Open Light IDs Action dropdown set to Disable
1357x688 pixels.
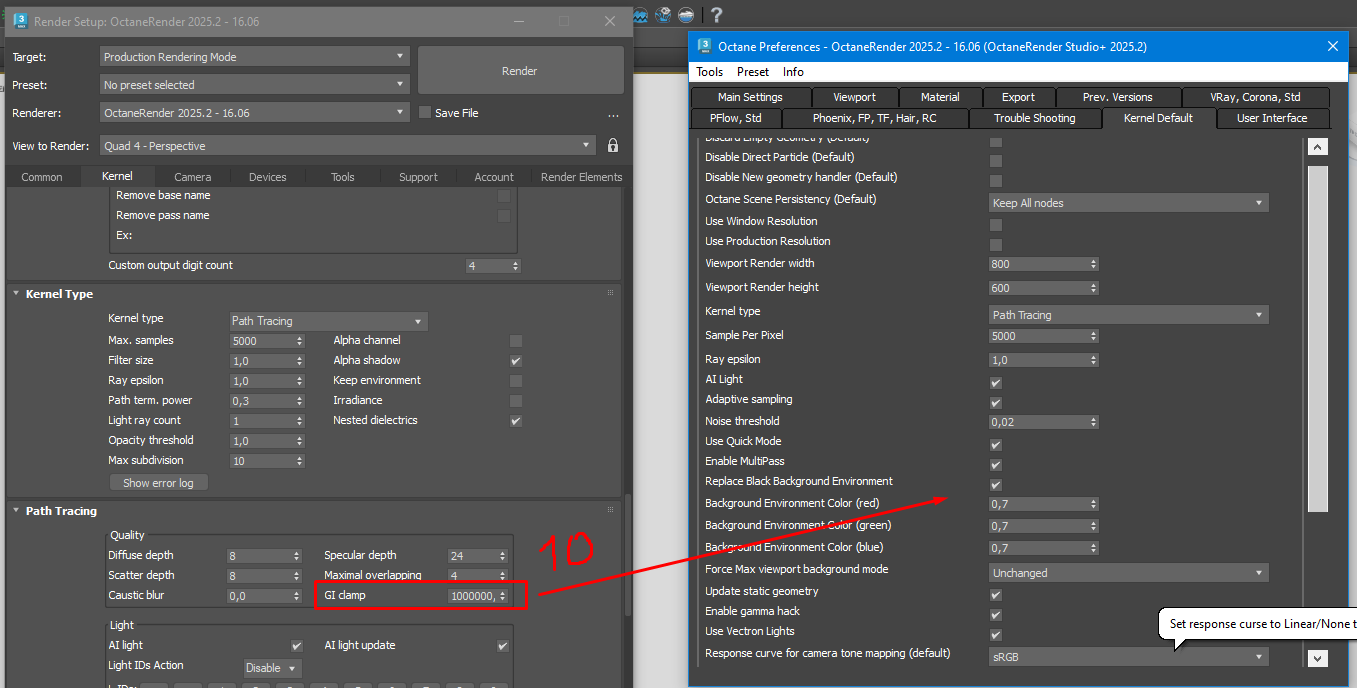pos(272,668)
